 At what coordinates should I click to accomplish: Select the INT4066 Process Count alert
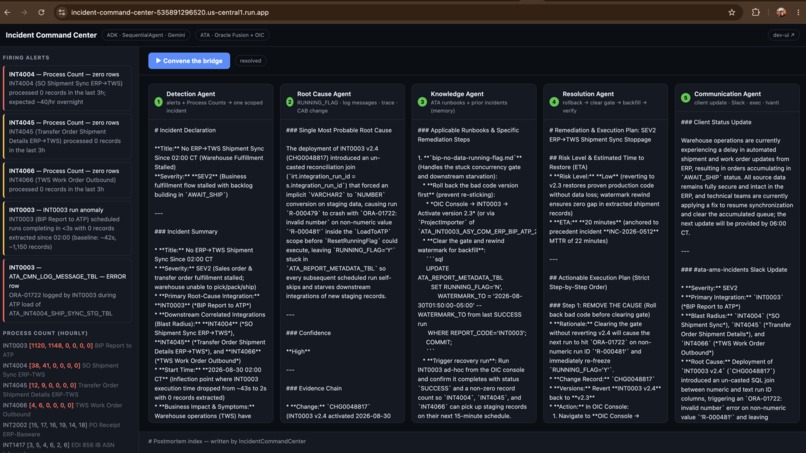click(67, 180)
